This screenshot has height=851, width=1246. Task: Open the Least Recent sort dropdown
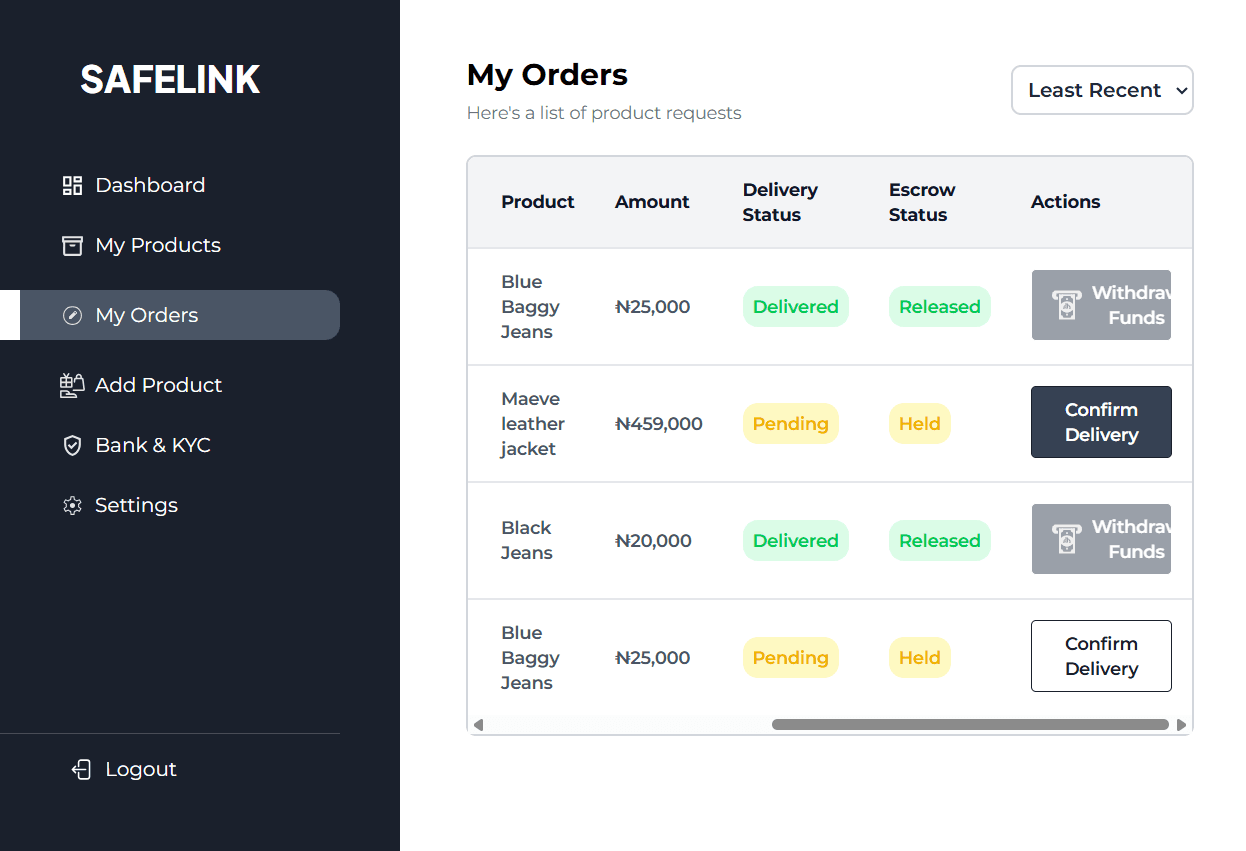coord(1102,90)
